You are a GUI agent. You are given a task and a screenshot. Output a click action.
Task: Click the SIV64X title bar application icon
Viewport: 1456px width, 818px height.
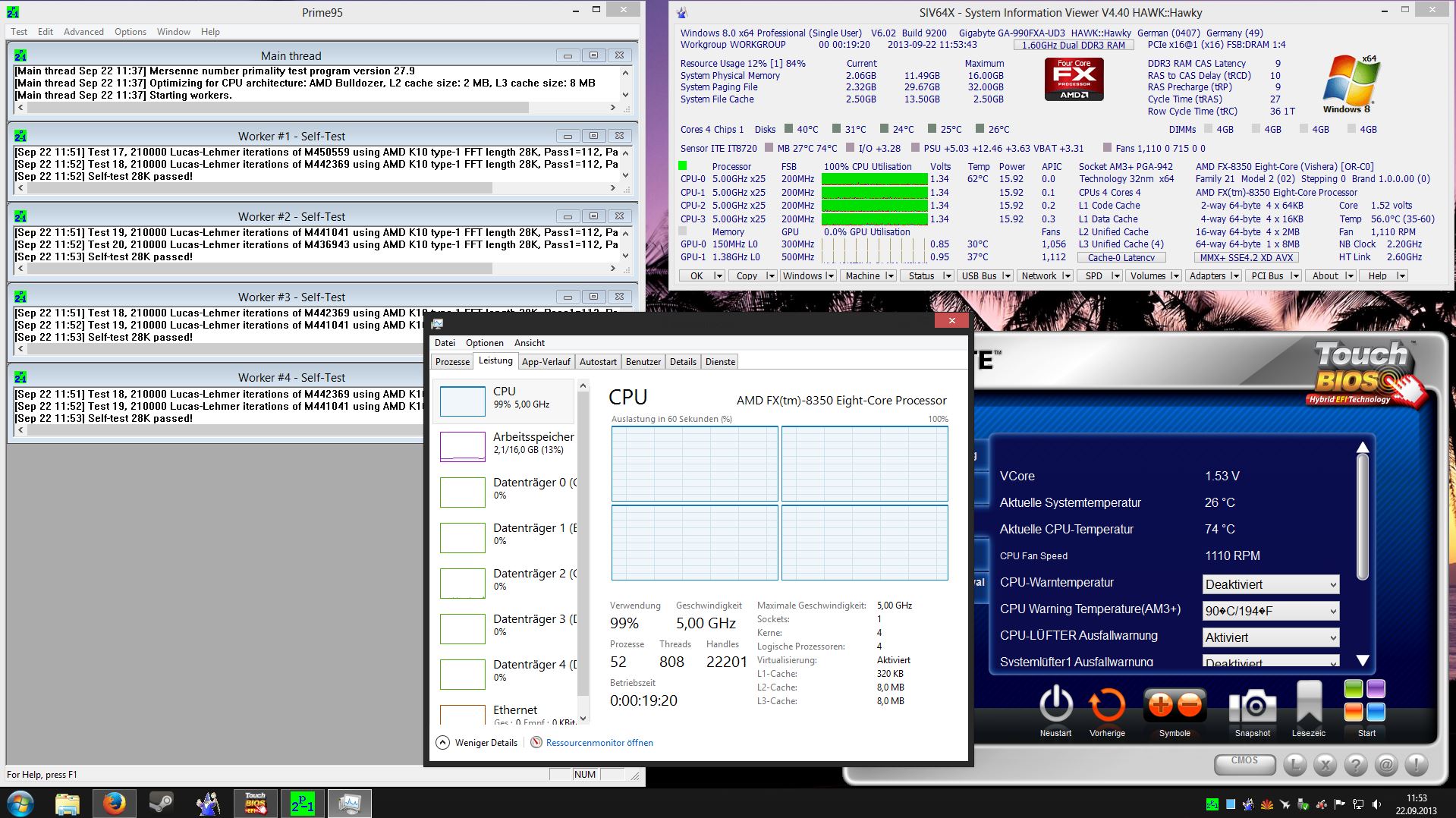tap(682, 12)
